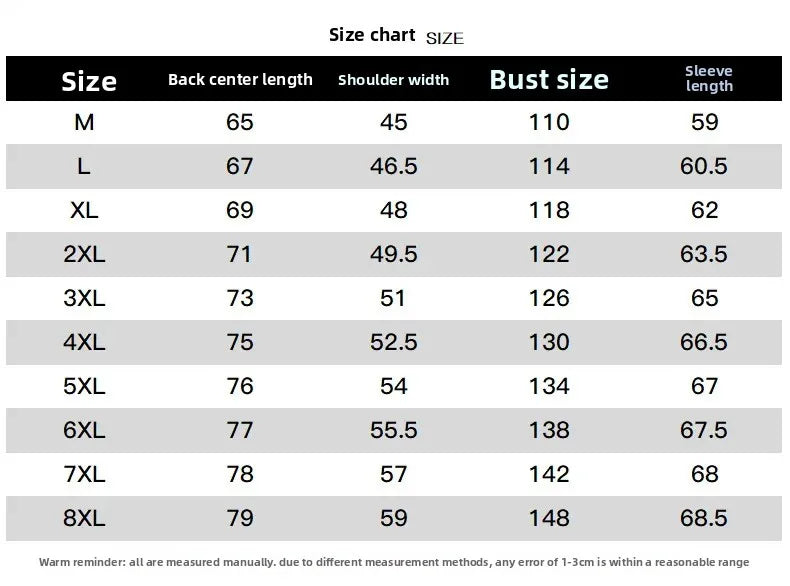Image resolution: width=790 pixels, height=586 pixels.
Task: Click back center length value 75
Action: pos(240,342)
